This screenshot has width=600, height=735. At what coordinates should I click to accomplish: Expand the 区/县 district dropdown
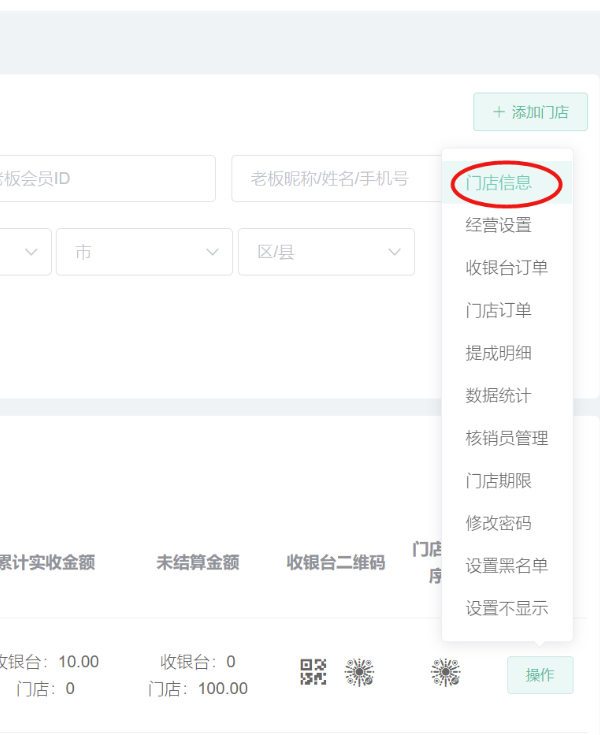[x=326, y=252]
